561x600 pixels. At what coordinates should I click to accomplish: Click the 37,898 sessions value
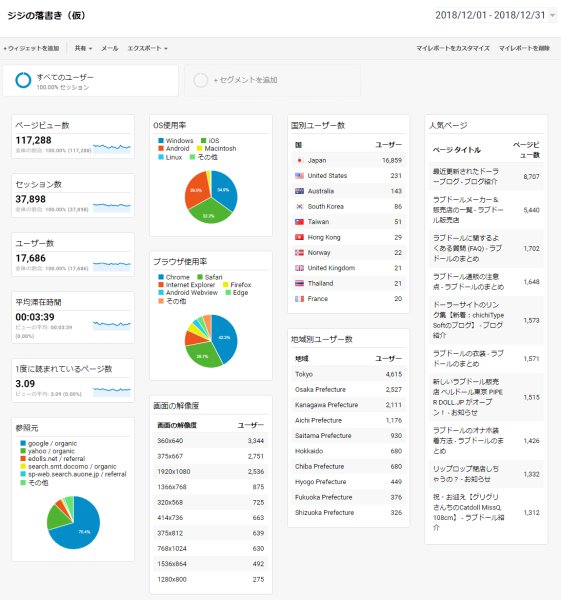pyautogui.click(x=31, y=199)
